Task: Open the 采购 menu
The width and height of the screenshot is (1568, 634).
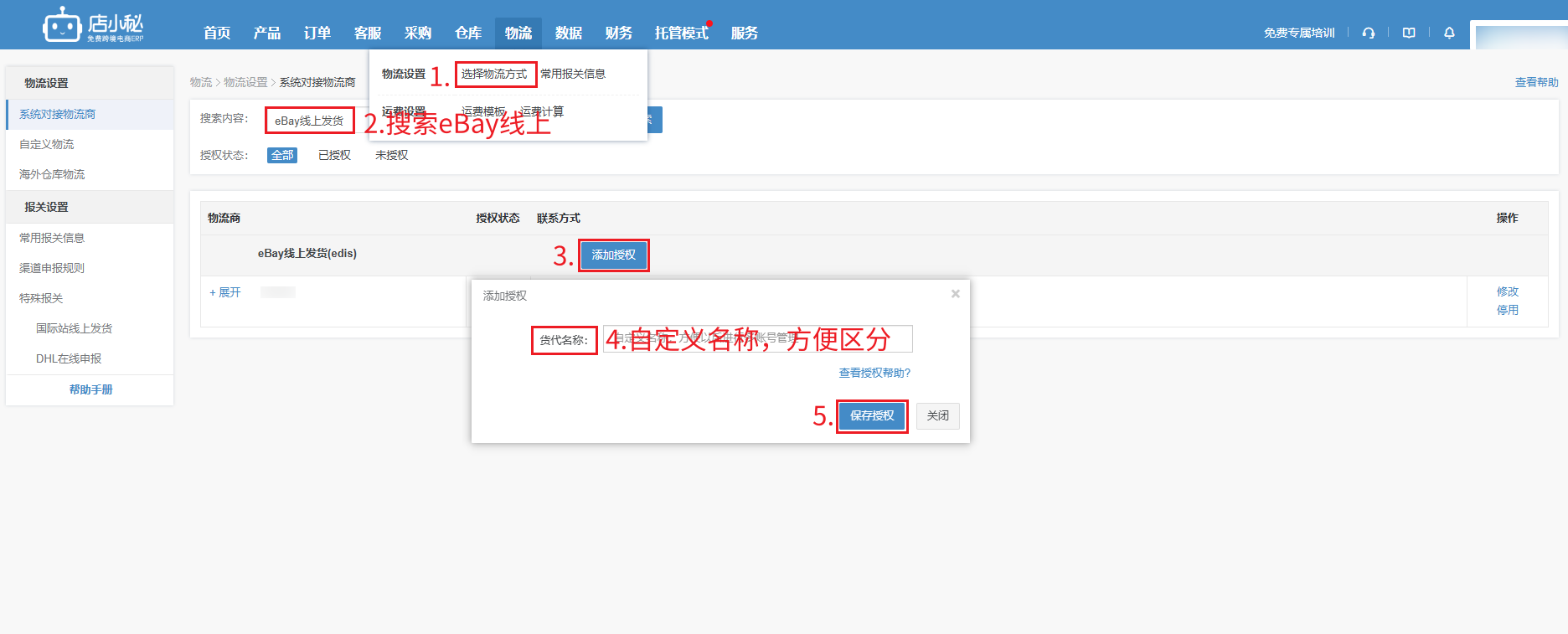Action: click(418, 33)
